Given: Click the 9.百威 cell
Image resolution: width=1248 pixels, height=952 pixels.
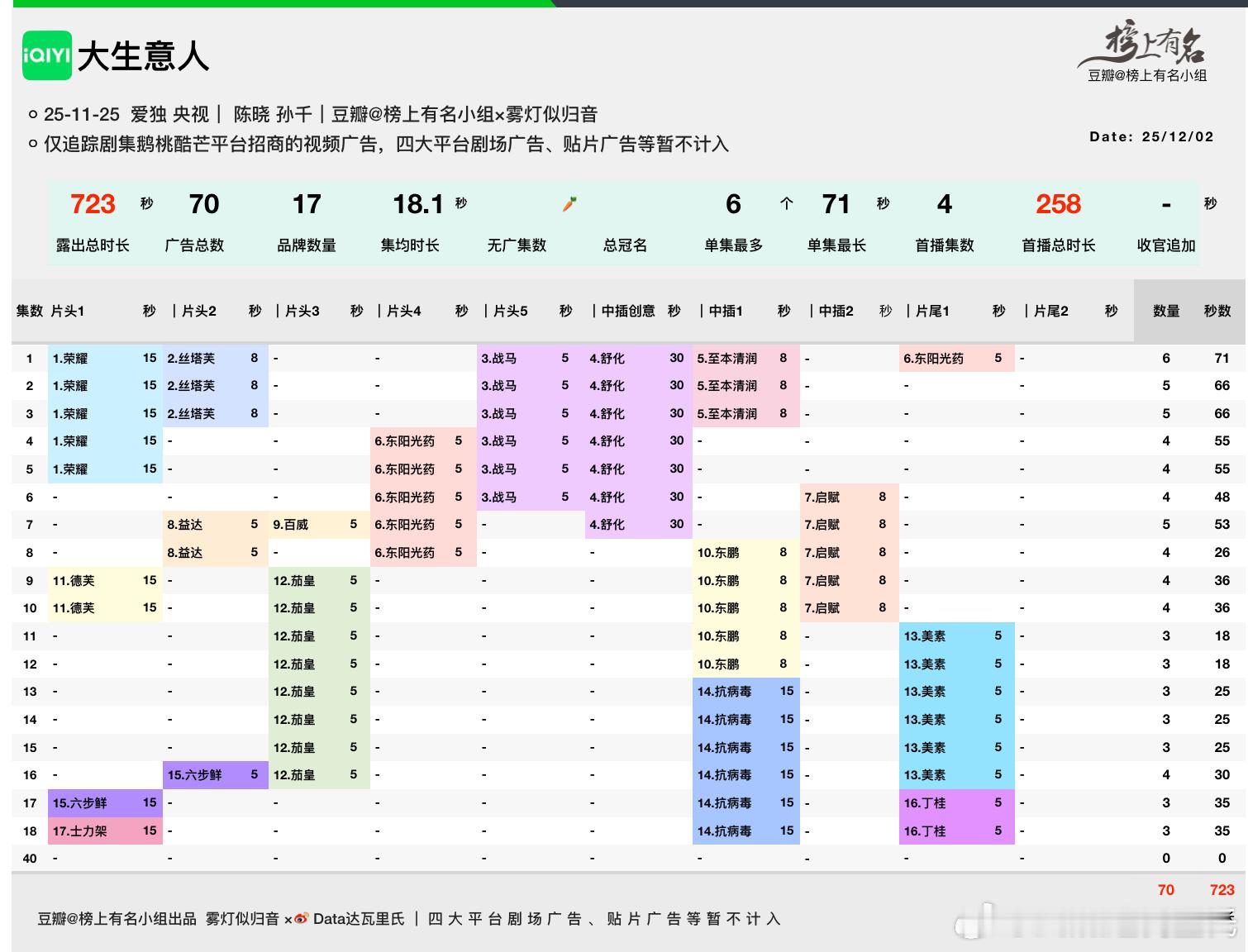Looking at the screenshot, I should pos(291,525).
